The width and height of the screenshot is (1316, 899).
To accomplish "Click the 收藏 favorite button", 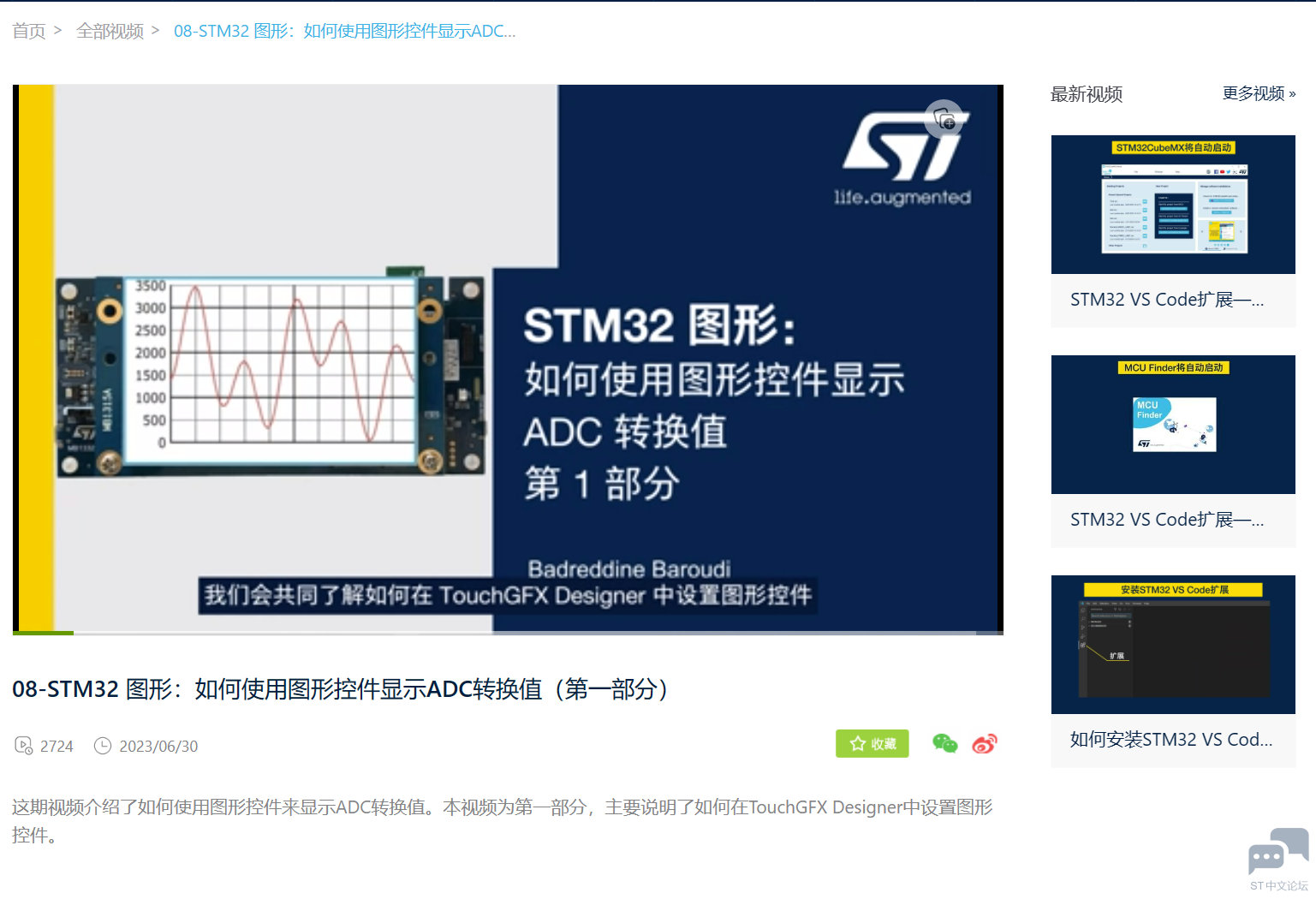I will (x=872, y=744).
